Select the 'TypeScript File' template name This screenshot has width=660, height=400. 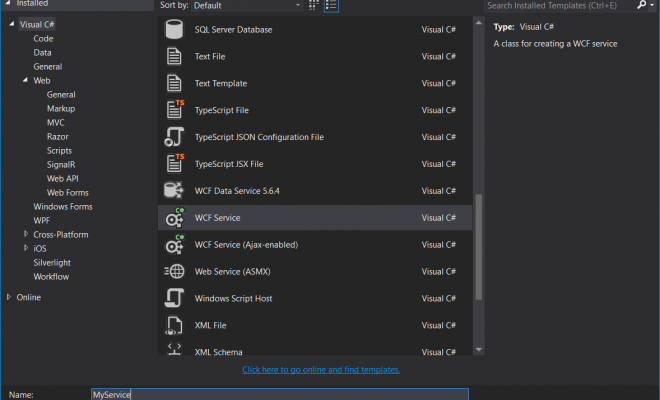[x=221, y=110]
